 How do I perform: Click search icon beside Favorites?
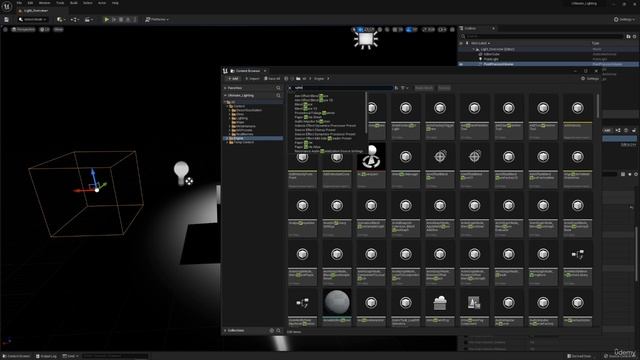[278, 88]
